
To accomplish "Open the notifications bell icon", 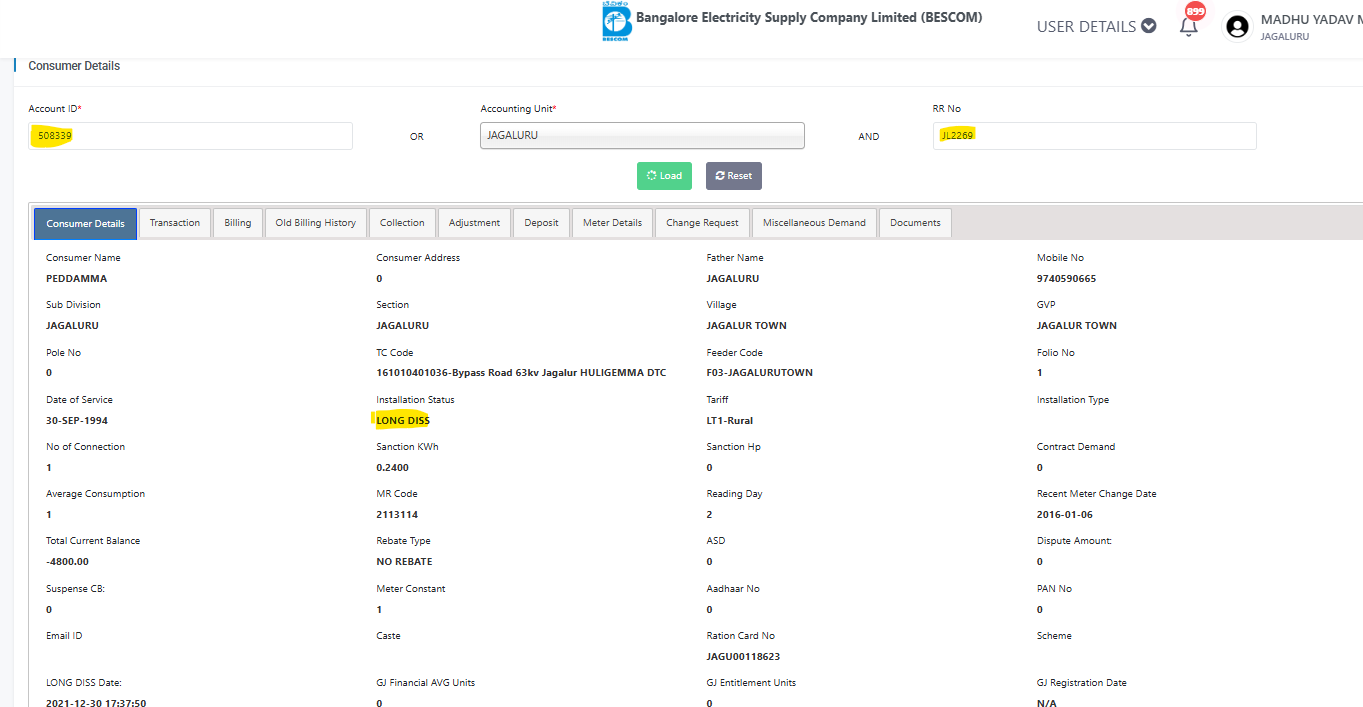I will (x=1189, y=26).
